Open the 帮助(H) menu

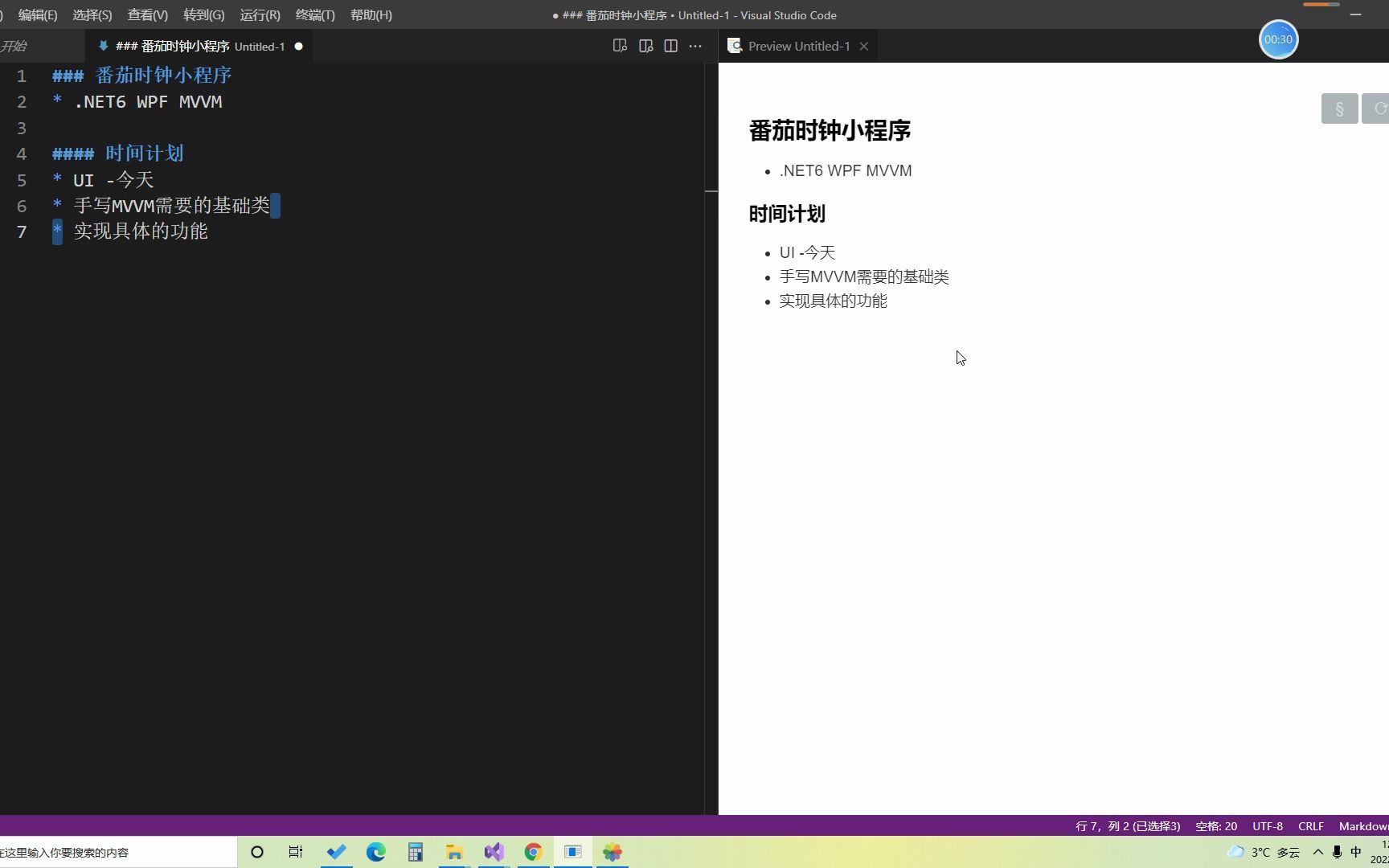click(371, 15)
